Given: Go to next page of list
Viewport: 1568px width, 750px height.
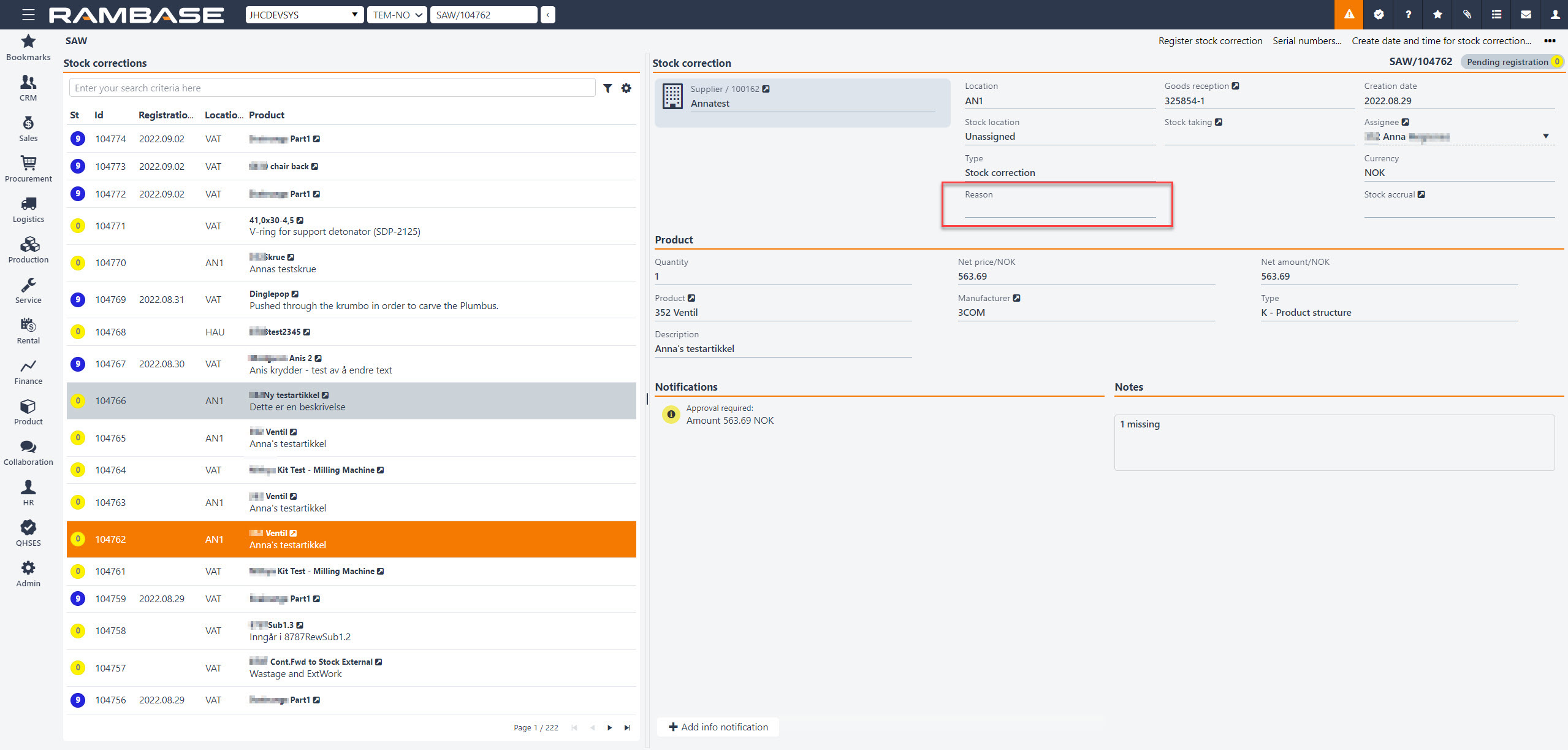Looking at the screenshot, I should click(x=609, y=728).
